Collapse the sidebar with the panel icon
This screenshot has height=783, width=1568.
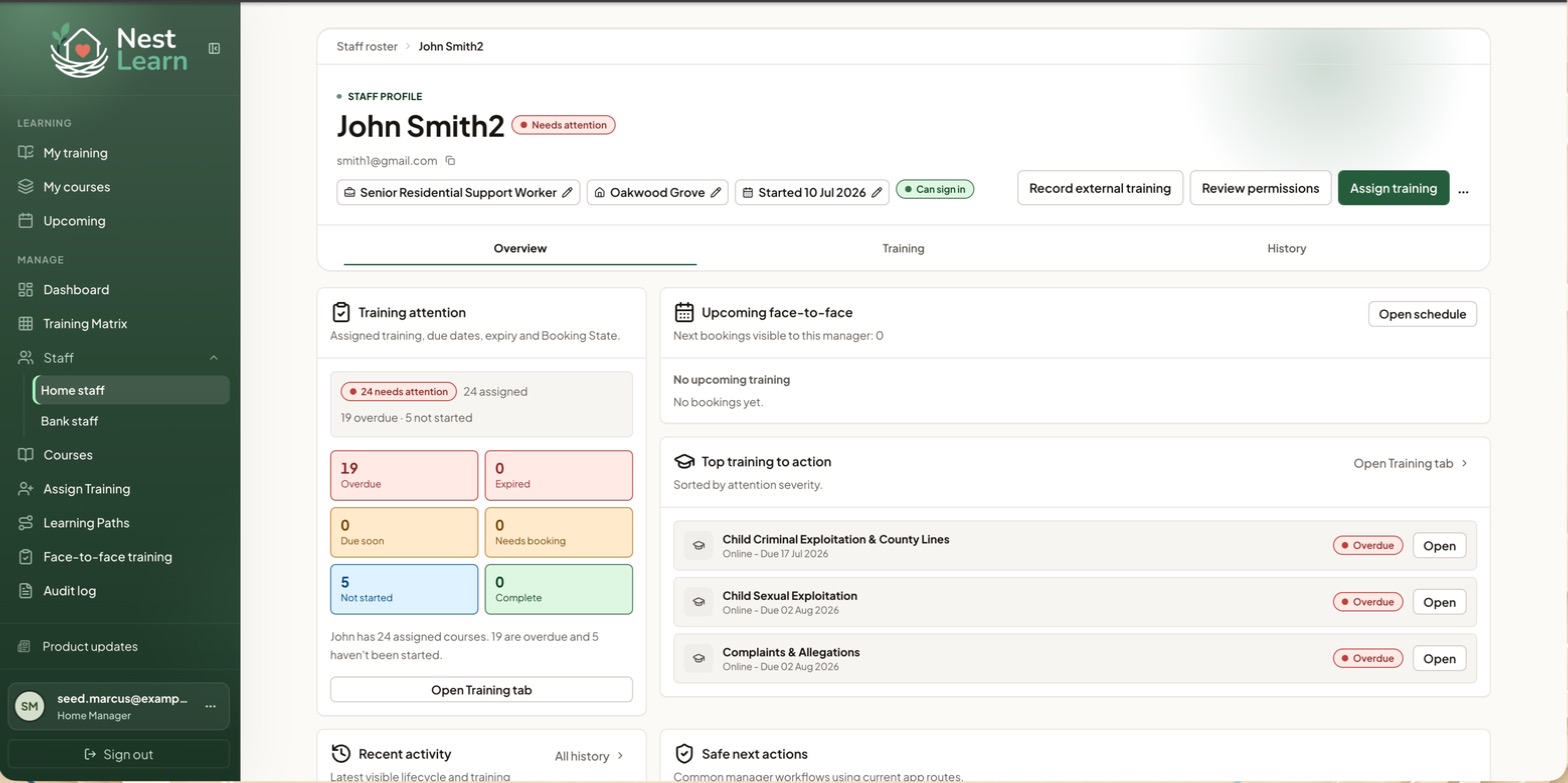[x=214, y=48]
